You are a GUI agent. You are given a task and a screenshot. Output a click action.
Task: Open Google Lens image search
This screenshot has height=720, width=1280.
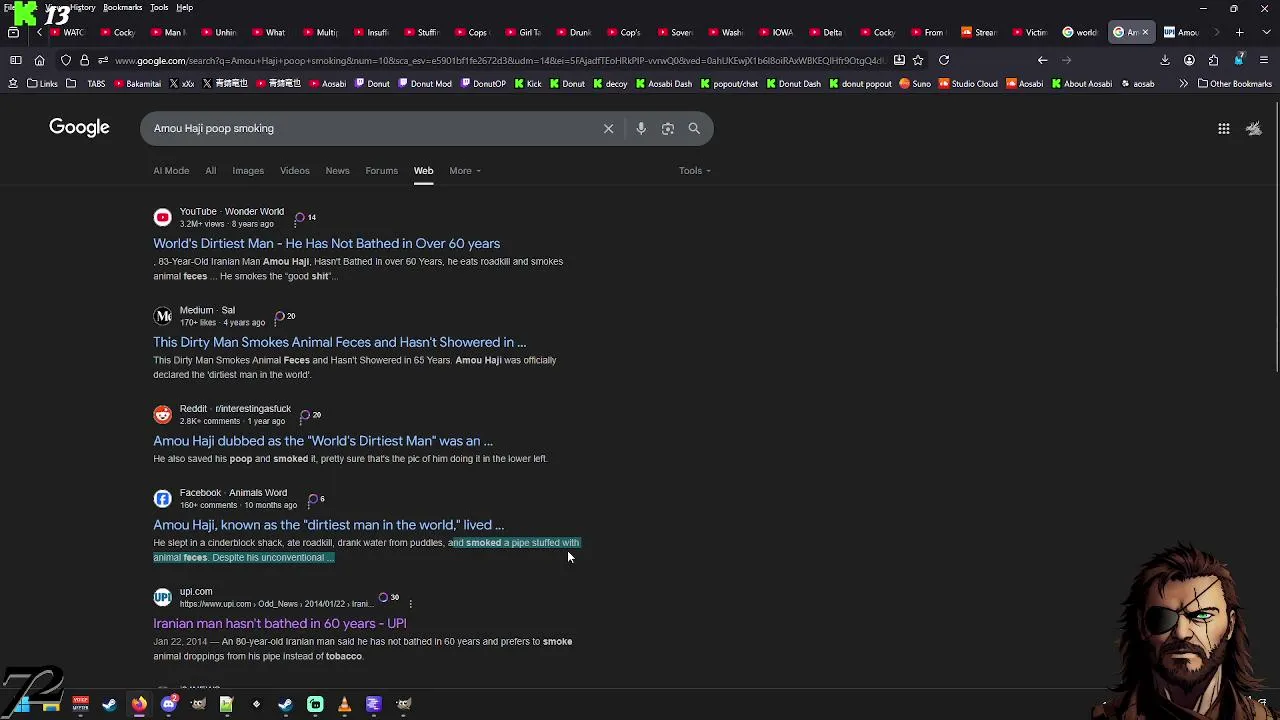tap(668, 128)
